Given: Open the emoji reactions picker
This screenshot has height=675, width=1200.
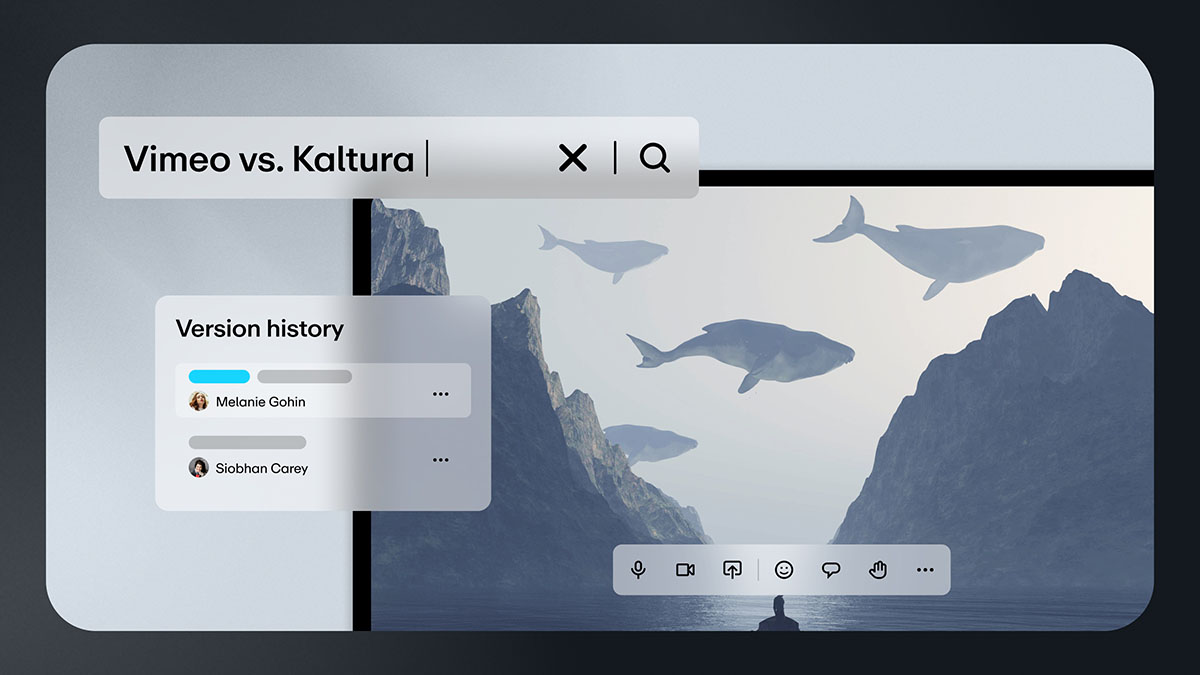Looking at the screenshot, I should point(784,570).
